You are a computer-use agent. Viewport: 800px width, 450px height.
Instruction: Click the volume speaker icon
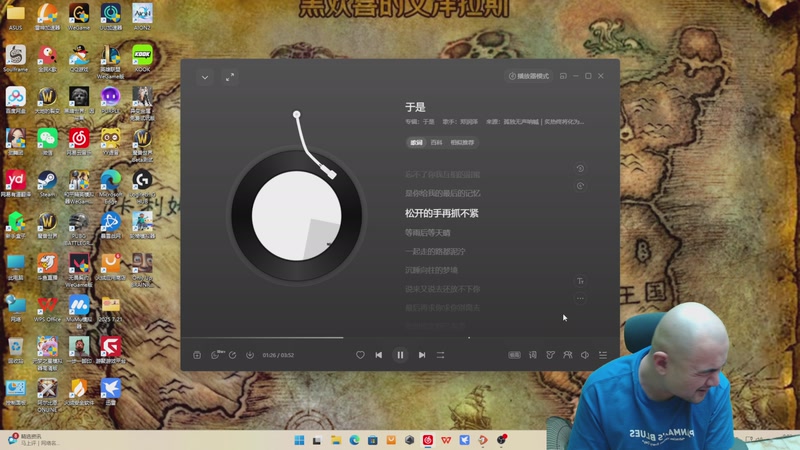pyautogui.click(x=585, y=355)
